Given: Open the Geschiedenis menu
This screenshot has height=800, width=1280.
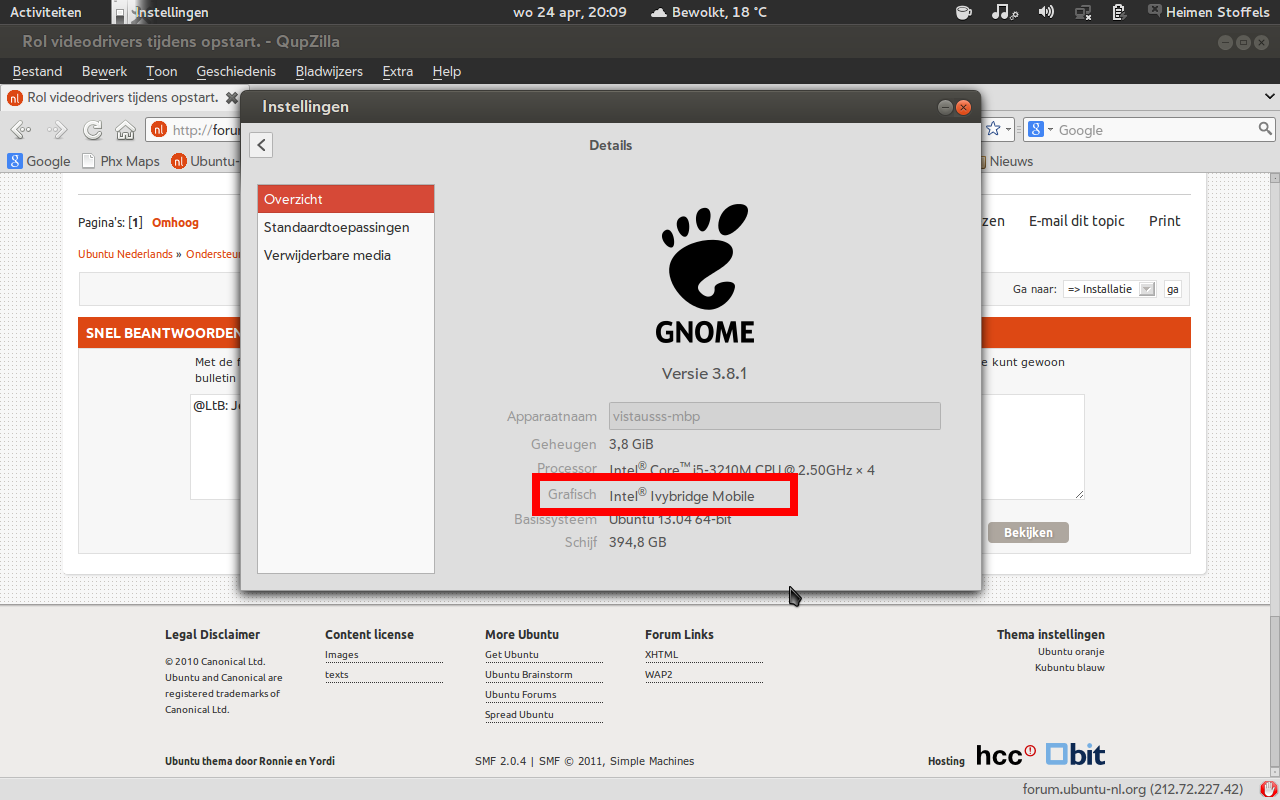Looking at the screenshot, I should coord(236,71).
